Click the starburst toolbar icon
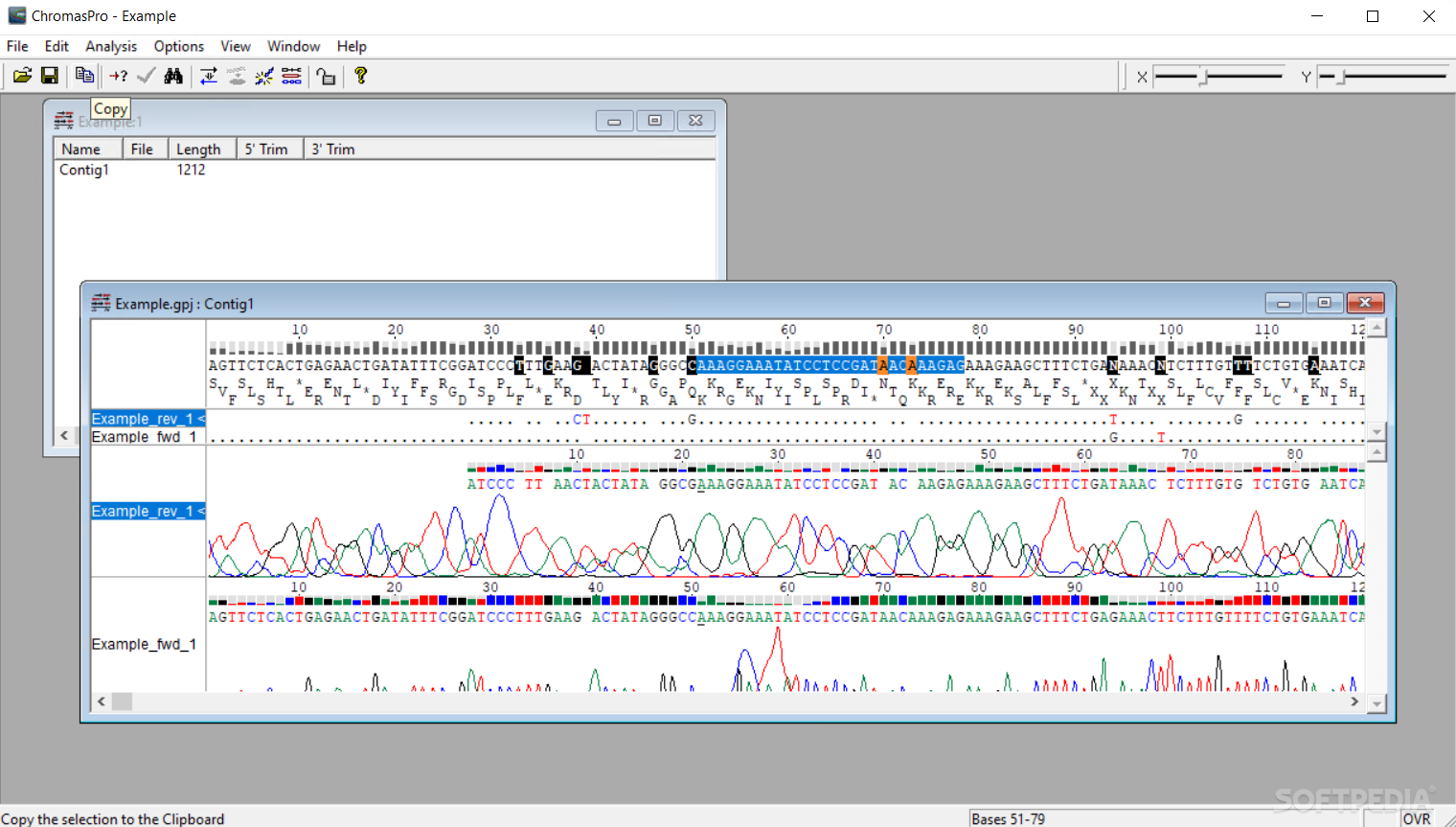This screenshot has height=827, width=1456. [x=263, y=76]
